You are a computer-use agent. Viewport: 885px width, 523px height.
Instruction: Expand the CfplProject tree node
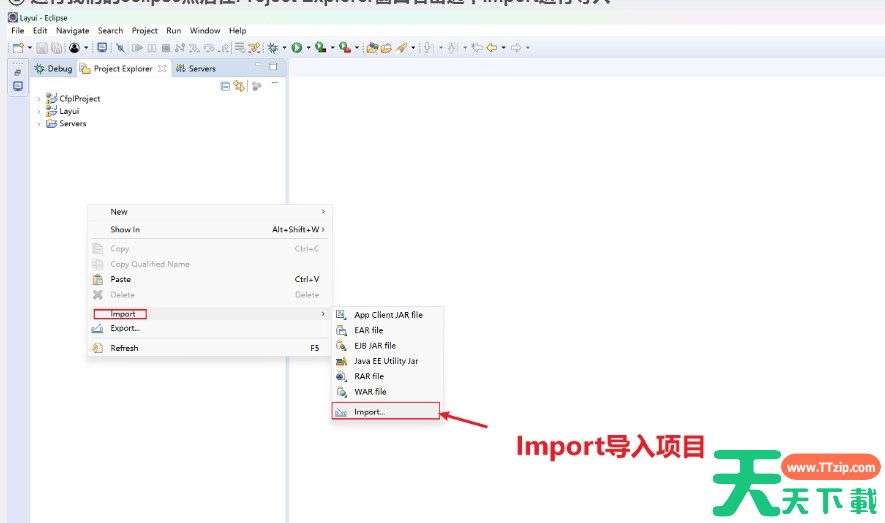[38, 99]
